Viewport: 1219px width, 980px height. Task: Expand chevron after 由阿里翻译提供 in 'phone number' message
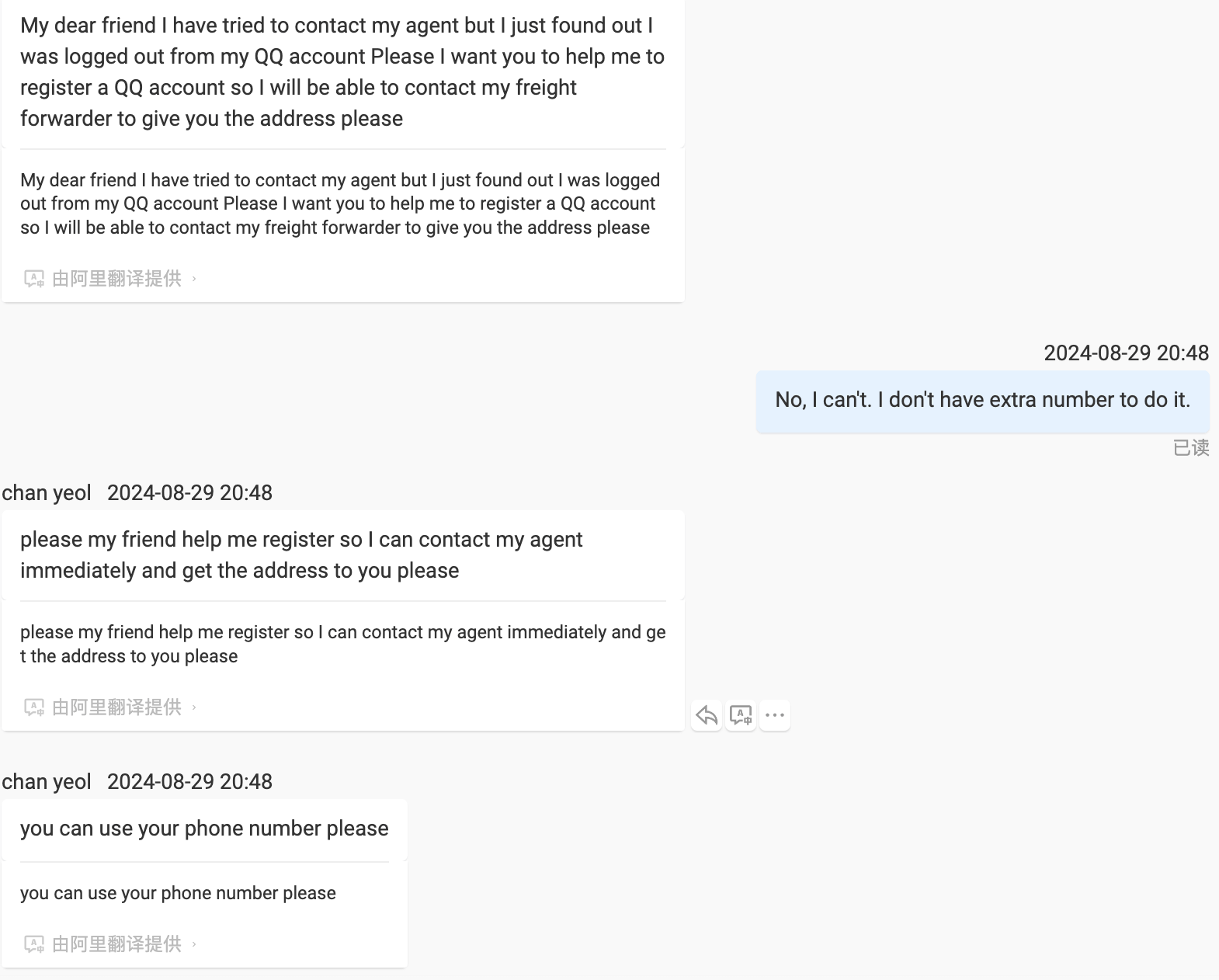click(194, 944)
